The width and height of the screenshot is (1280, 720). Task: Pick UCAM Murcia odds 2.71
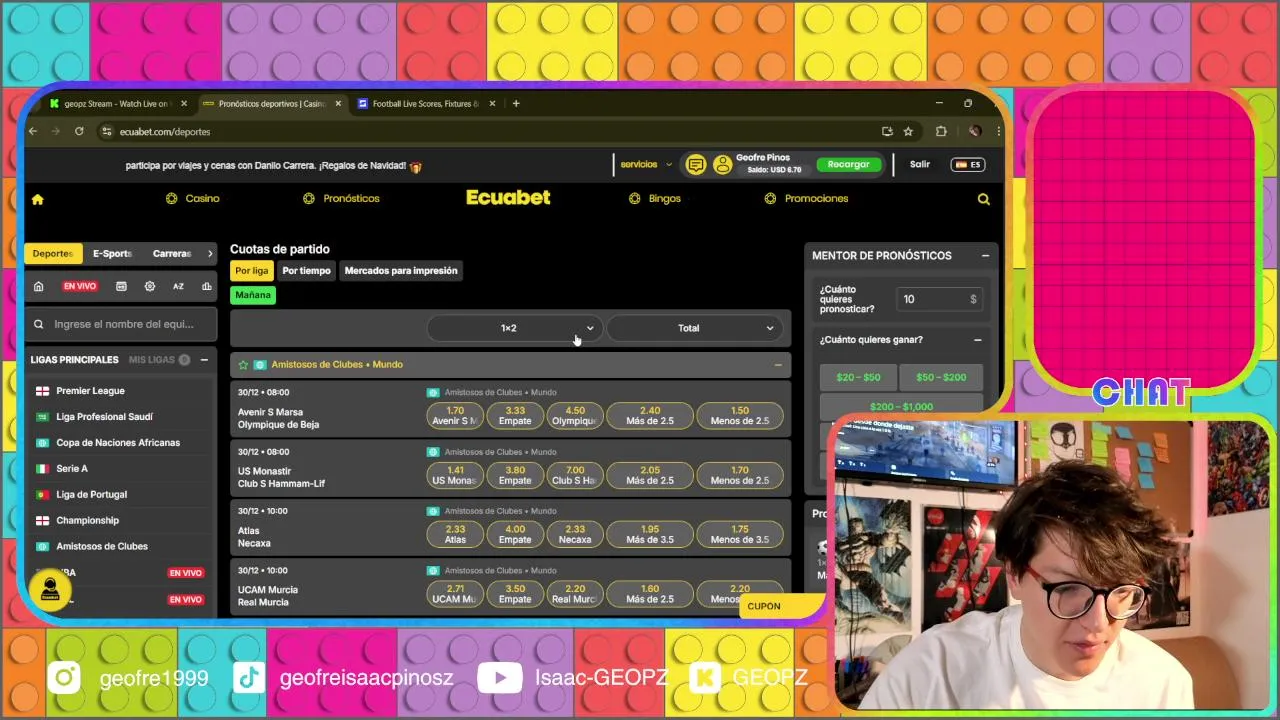pos(455,594)
